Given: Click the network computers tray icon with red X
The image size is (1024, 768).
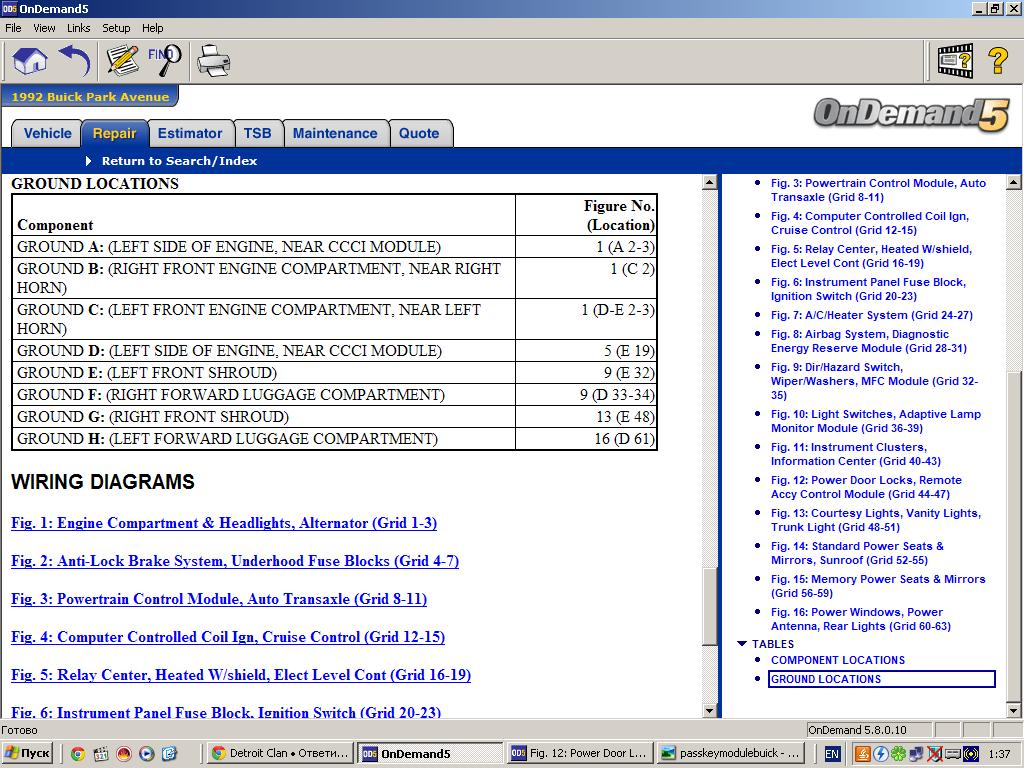Looking at the screenshot, I should tap(934, 754).
